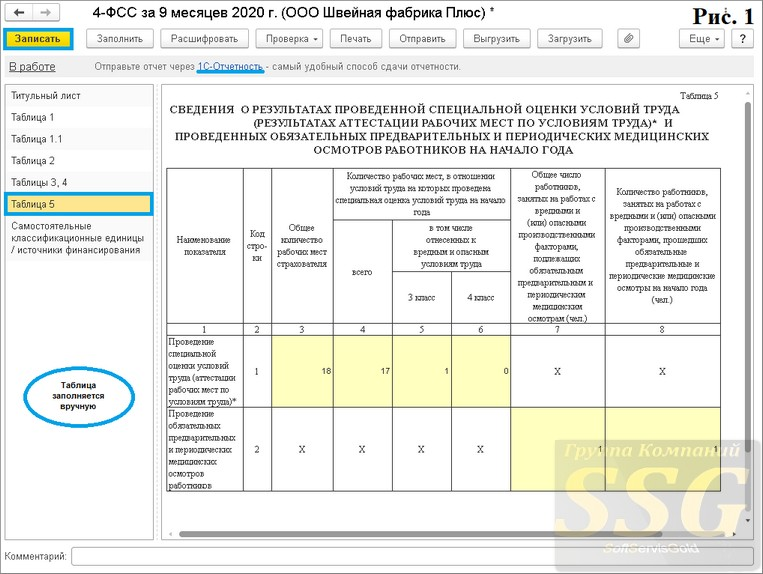Viewport: 763px width, 574px height.
Task: Open the В работе status link
Action: [32, 67]
